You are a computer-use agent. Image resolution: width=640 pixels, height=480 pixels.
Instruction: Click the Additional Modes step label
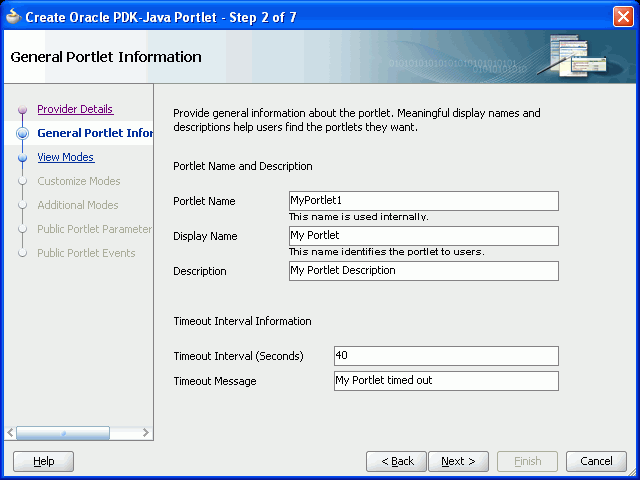click(x=78, y=205)
